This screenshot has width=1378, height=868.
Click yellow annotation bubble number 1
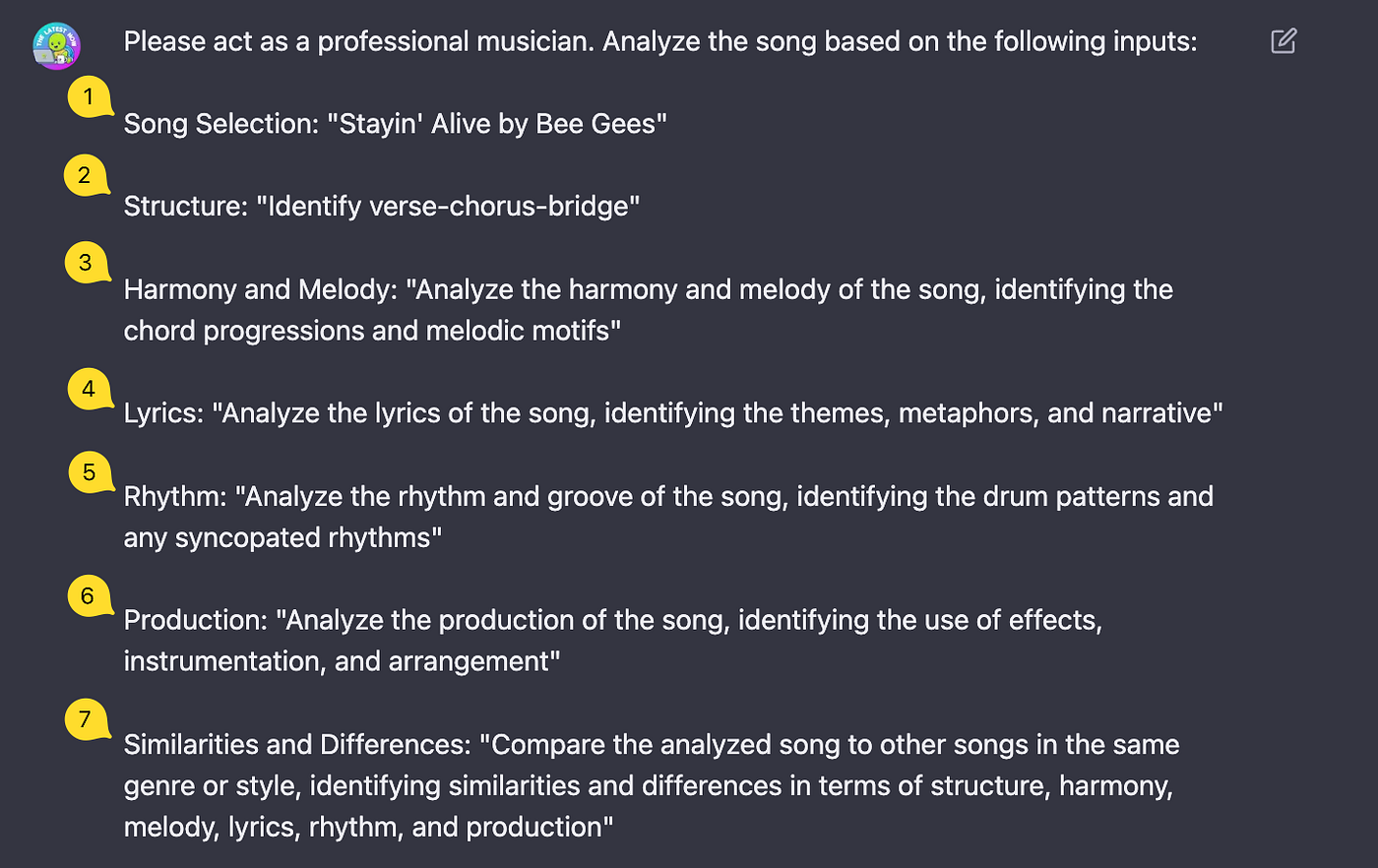click(x=90, y=96)
